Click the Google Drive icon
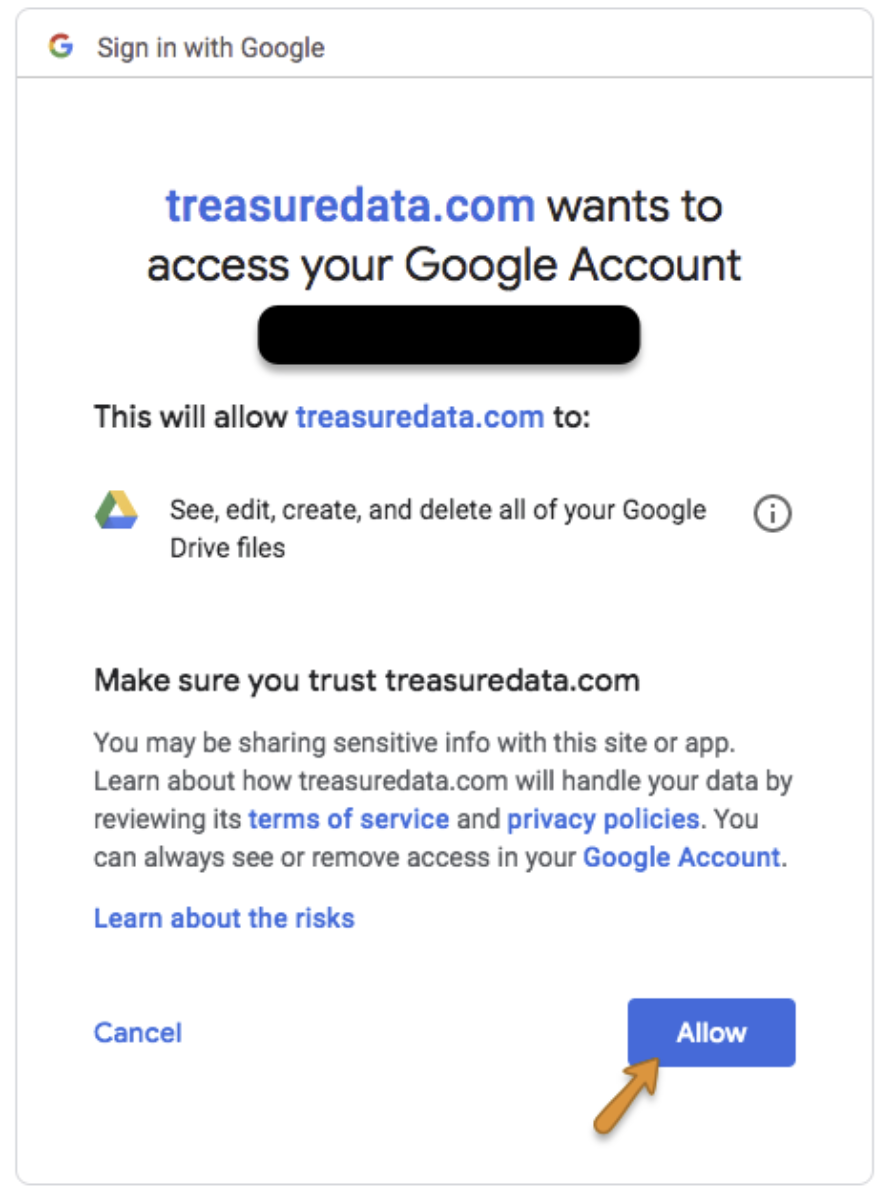The image size is (890, 1194). point(116,511)
